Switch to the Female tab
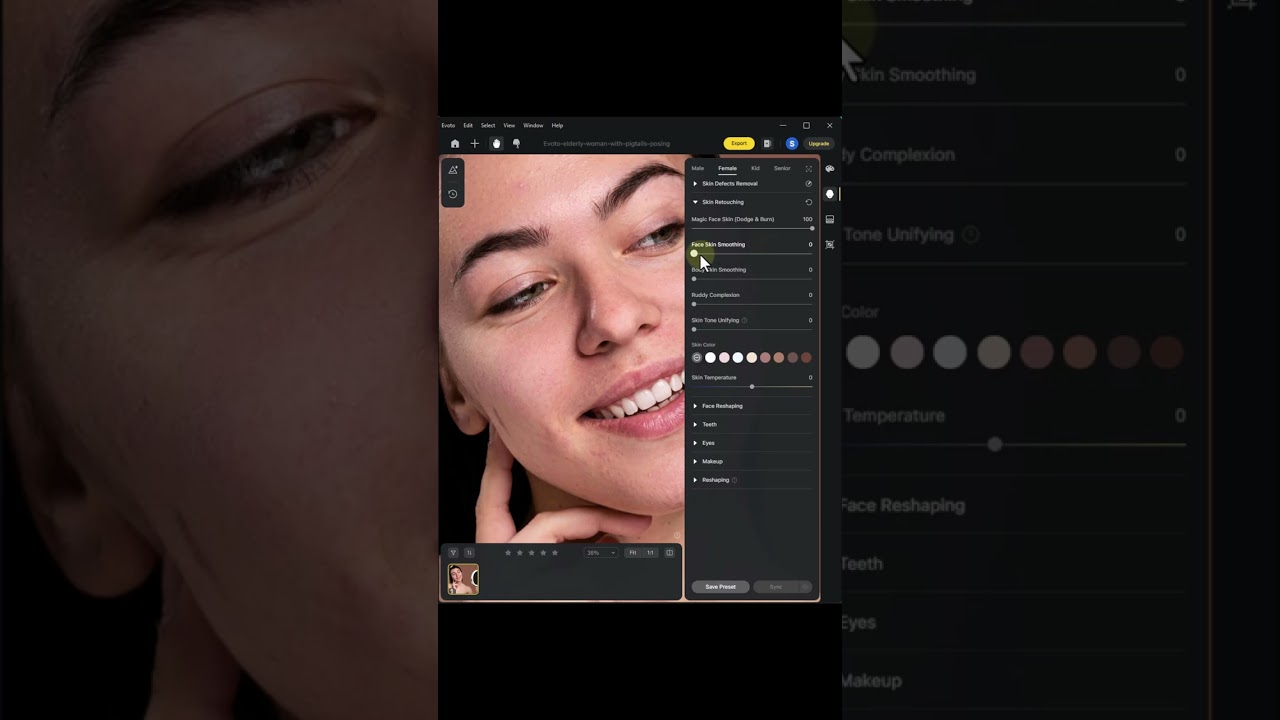Viewport: 1280px width, 720px height. point(727,168)
